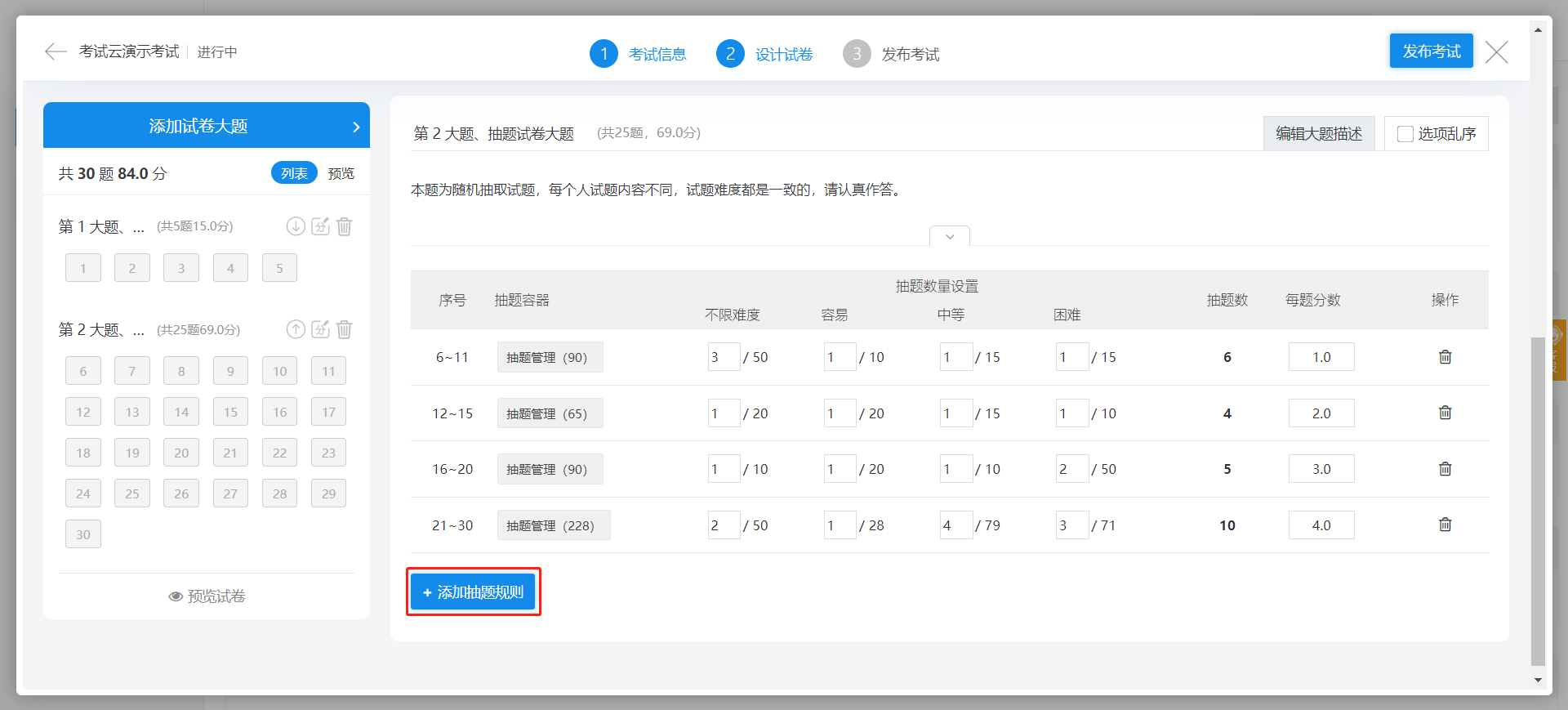Click the 添加抽题规则 button
The height and width of the screenshot is (710, 1568).
[x=473, y=592]
